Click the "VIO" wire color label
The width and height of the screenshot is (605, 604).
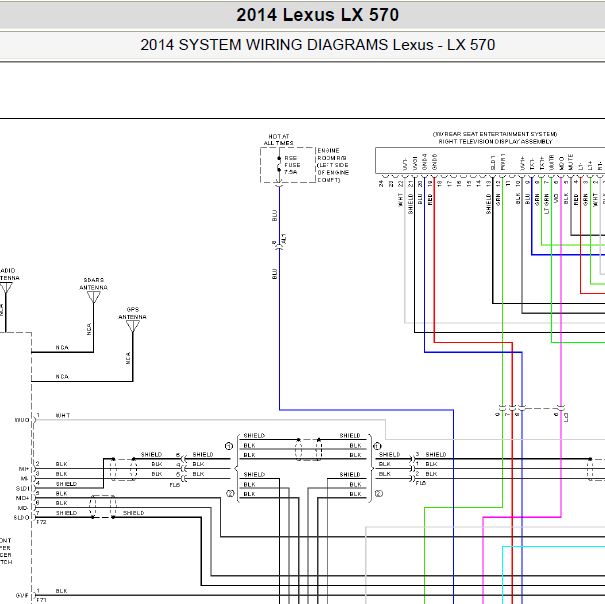(x=556, y=198)
